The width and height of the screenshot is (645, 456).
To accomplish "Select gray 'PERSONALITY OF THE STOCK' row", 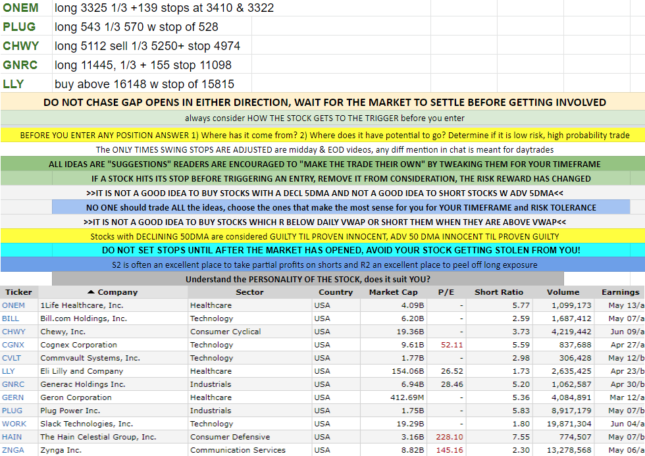I will (x=308, y=279).
